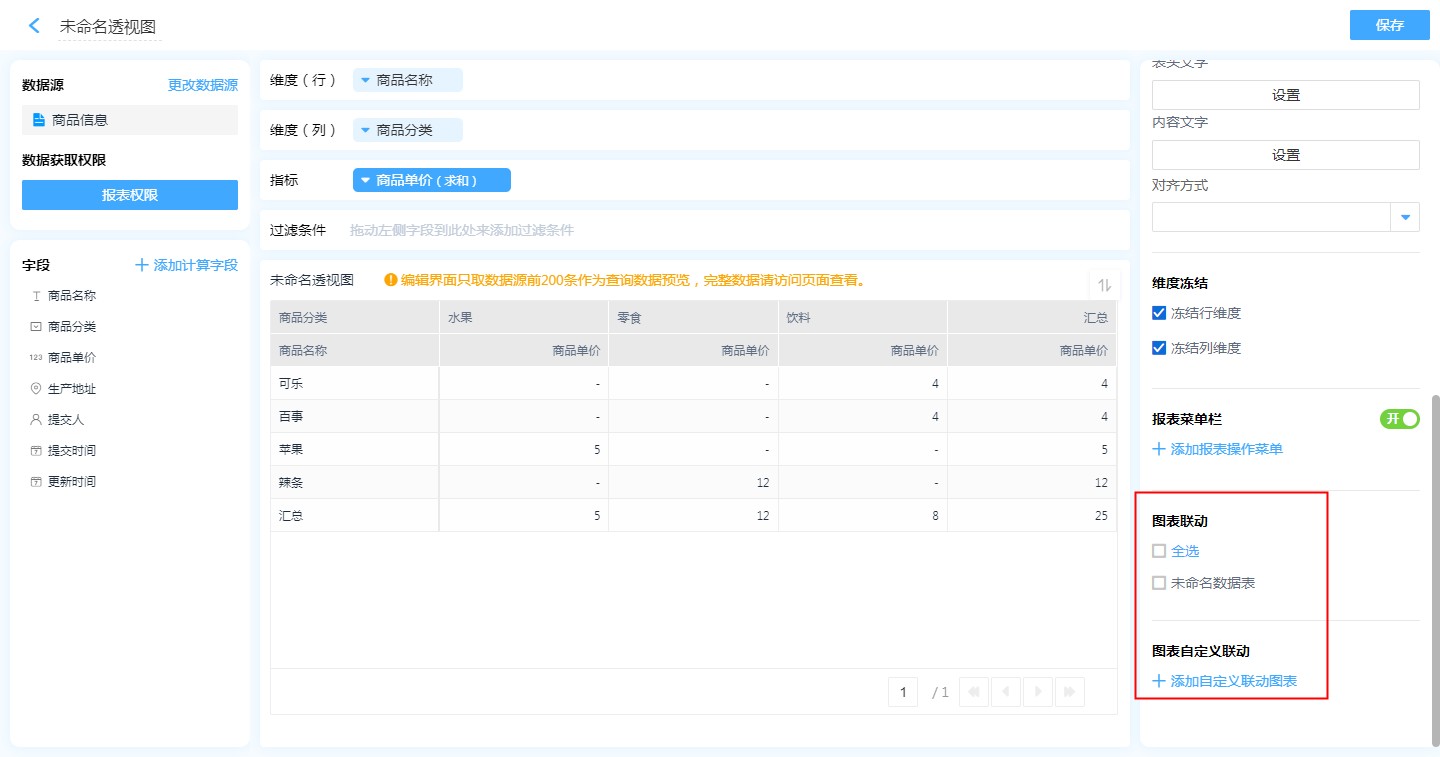Click the plus icon to add calculated field

click(x=142, y=265)
